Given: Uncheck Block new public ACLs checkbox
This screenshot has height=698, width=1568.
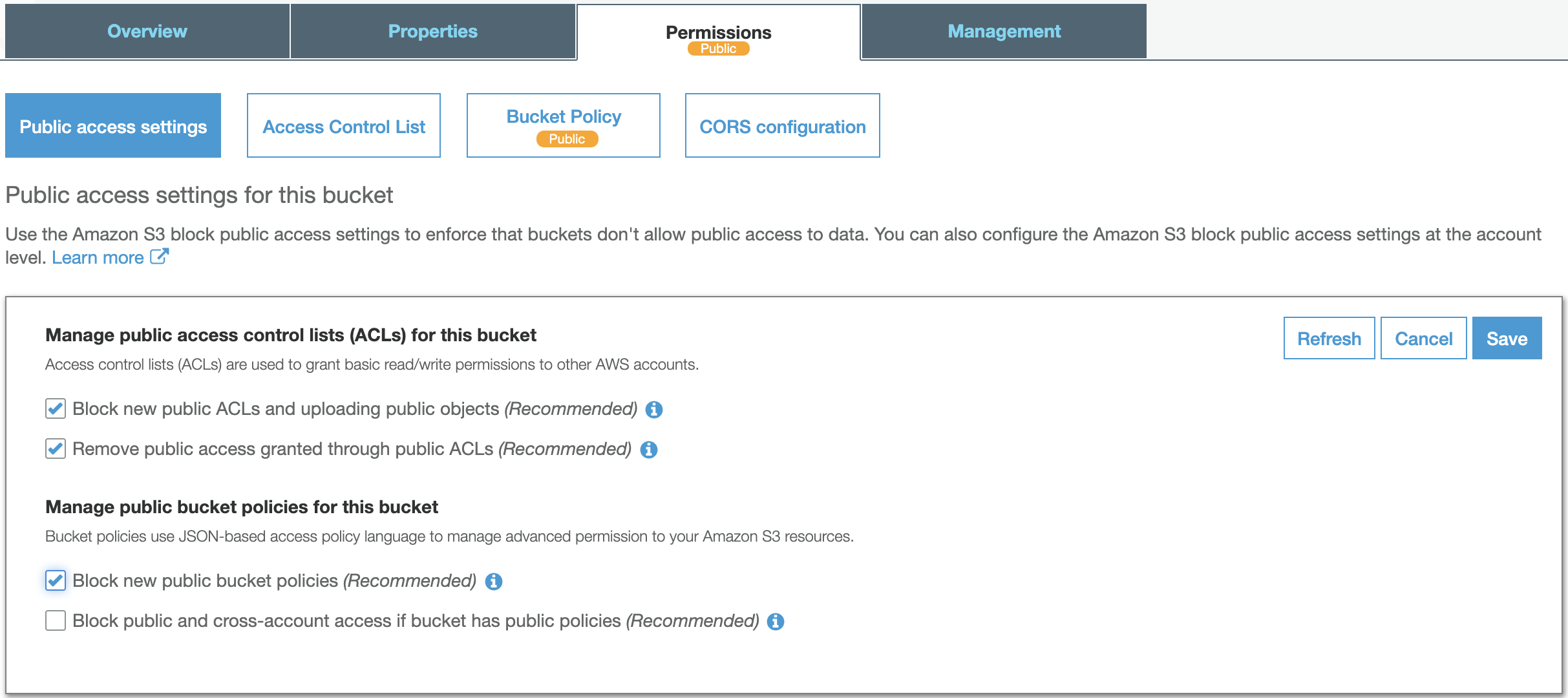Looking at the screenshot, I should [x=56, y=408].
